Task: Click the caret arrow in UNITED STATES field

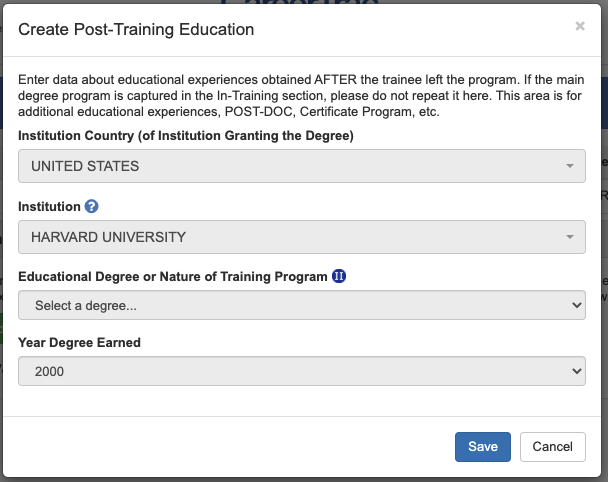Action: point(570,166)
